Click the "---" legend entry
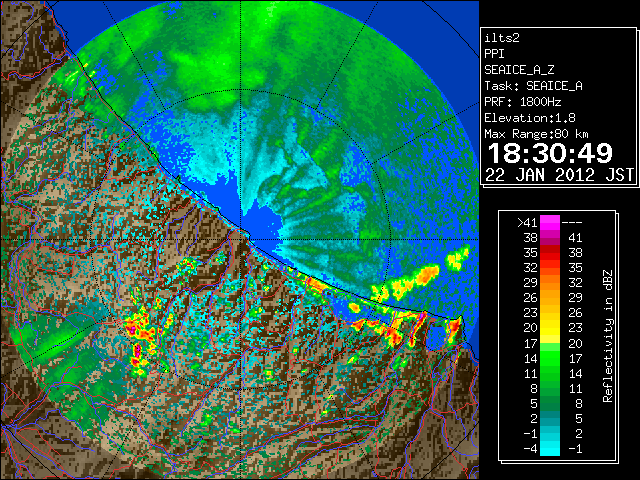The image size is (640, 480). pyautogui.click(x=572, y=223)
